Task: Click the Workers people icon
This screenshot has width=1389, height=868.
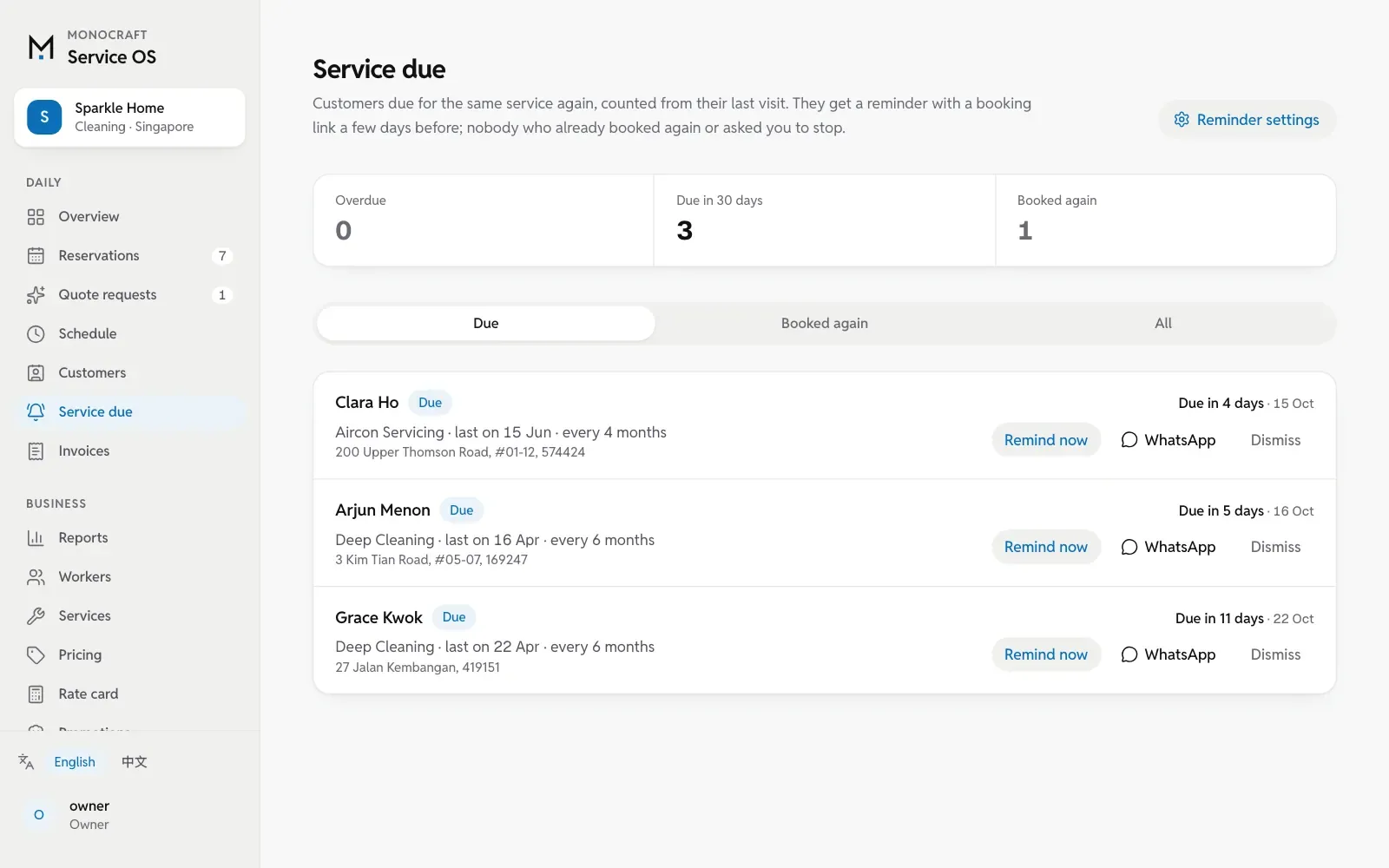Action: 36,577
